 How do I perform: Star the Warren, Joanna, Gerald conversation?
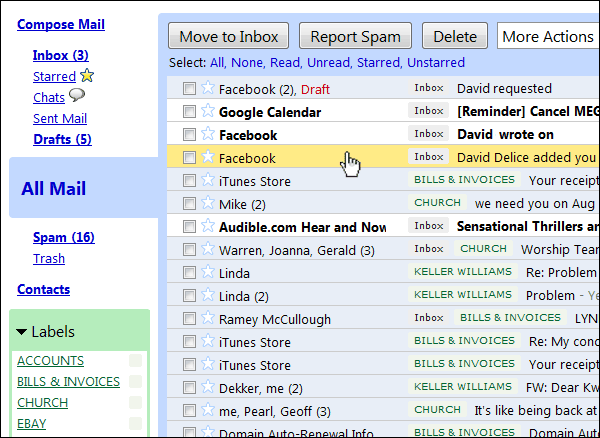click(208, 249)
